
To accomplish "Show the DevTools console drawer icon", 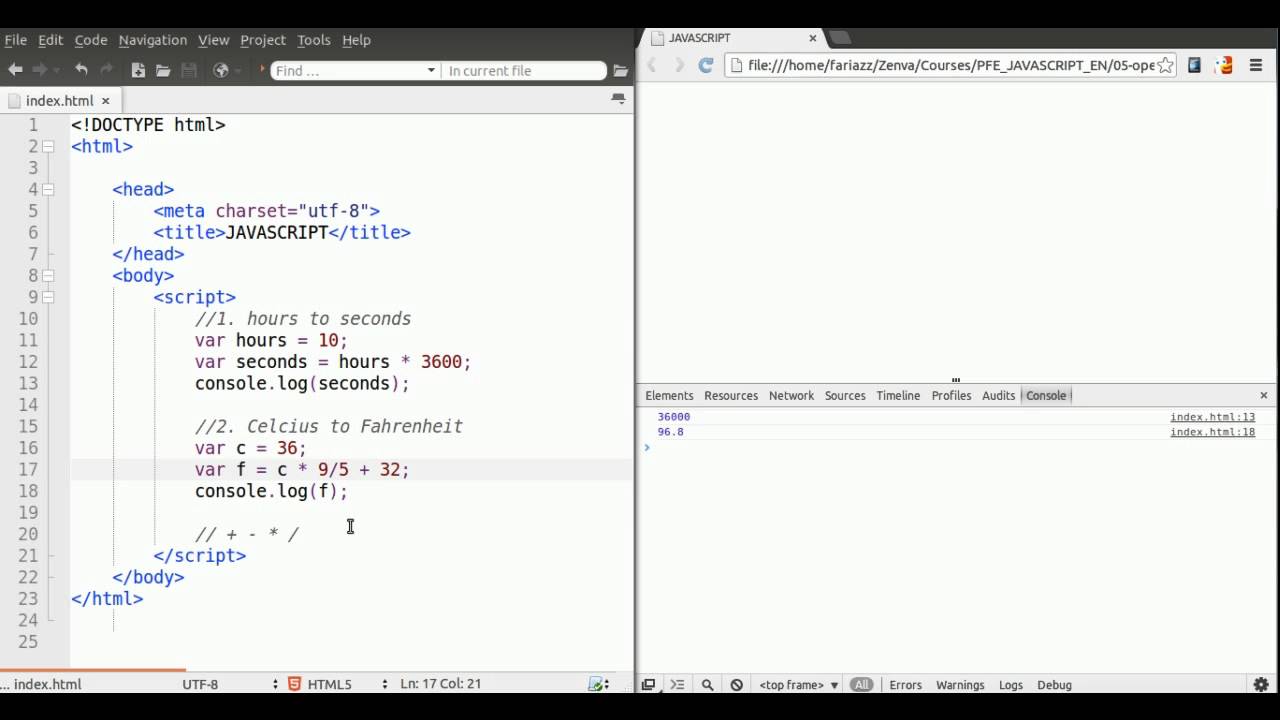I will coord(677,685).
